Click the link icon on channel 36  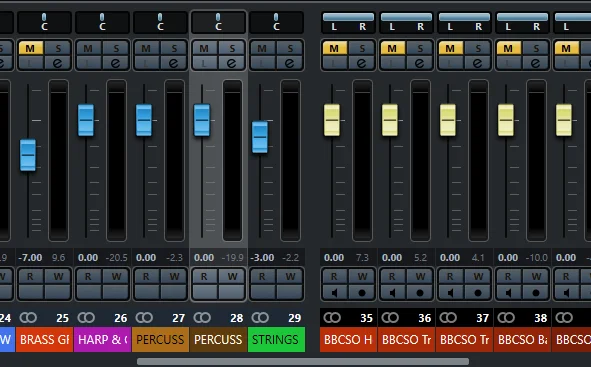click(390, 318)
